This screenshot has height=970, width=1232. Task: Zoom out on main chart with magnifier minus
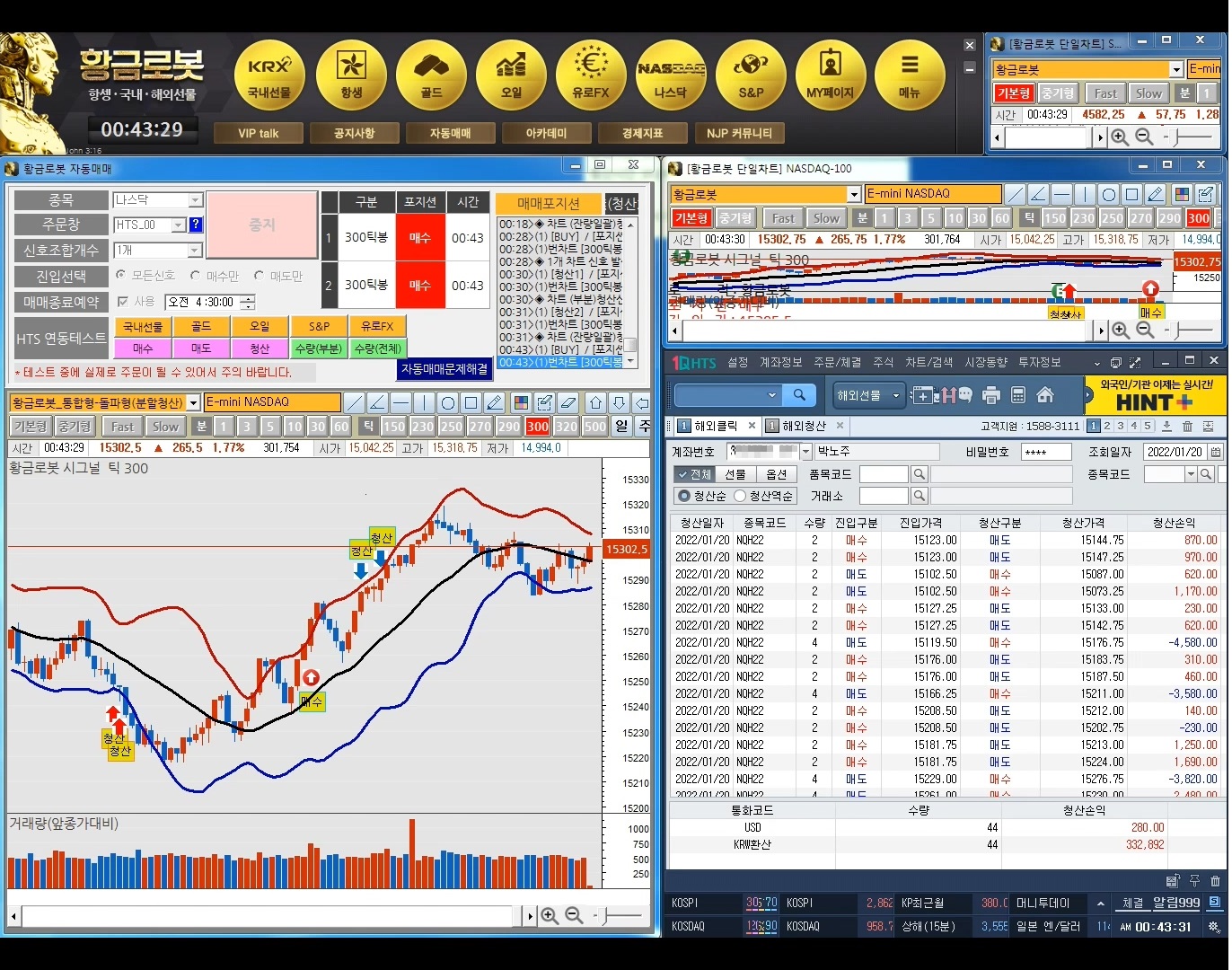(x=574, y=916)
